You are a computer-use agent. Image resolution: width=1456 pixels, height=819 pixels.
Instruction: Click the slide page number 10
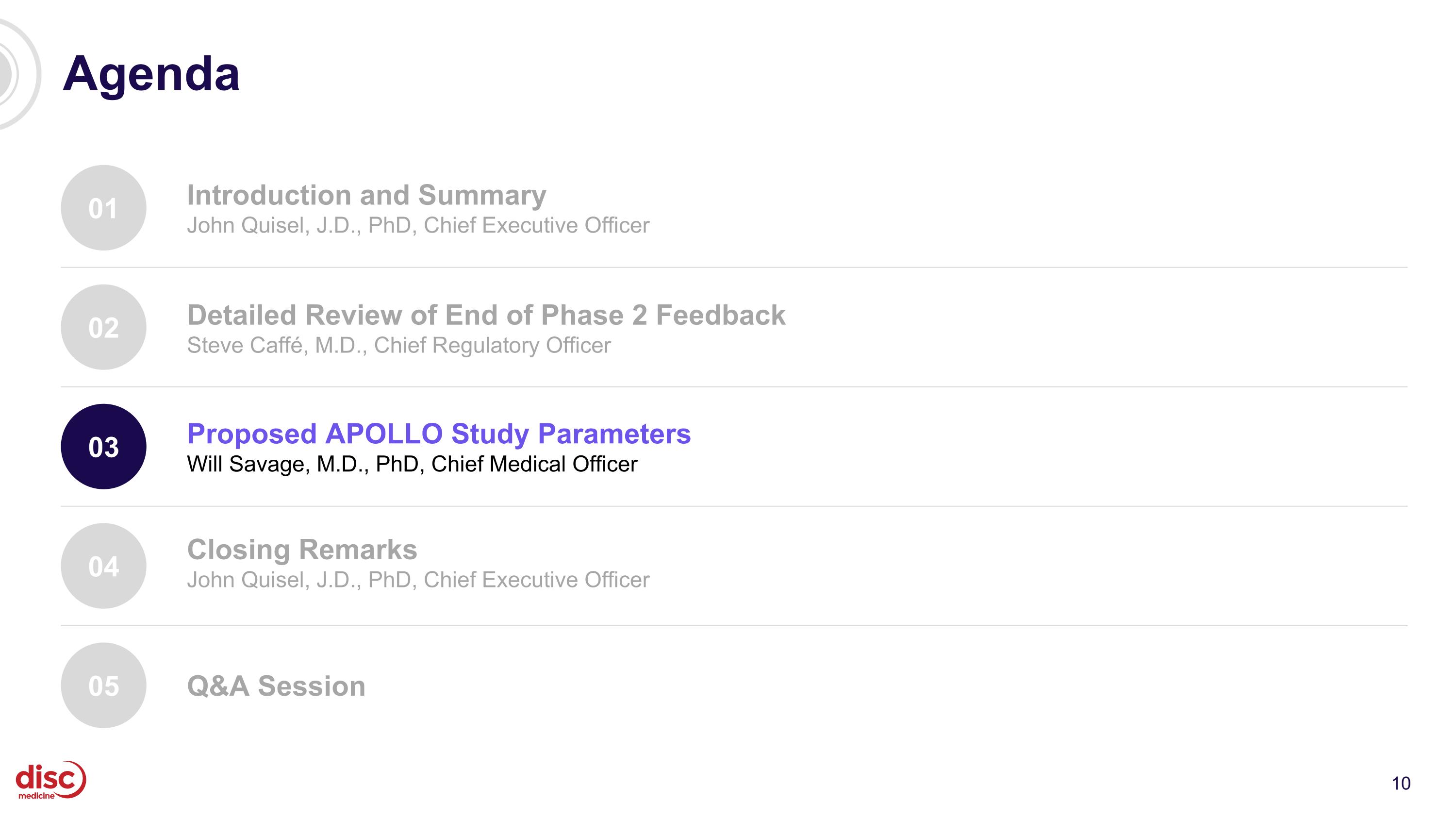(x=1401, y=784)
